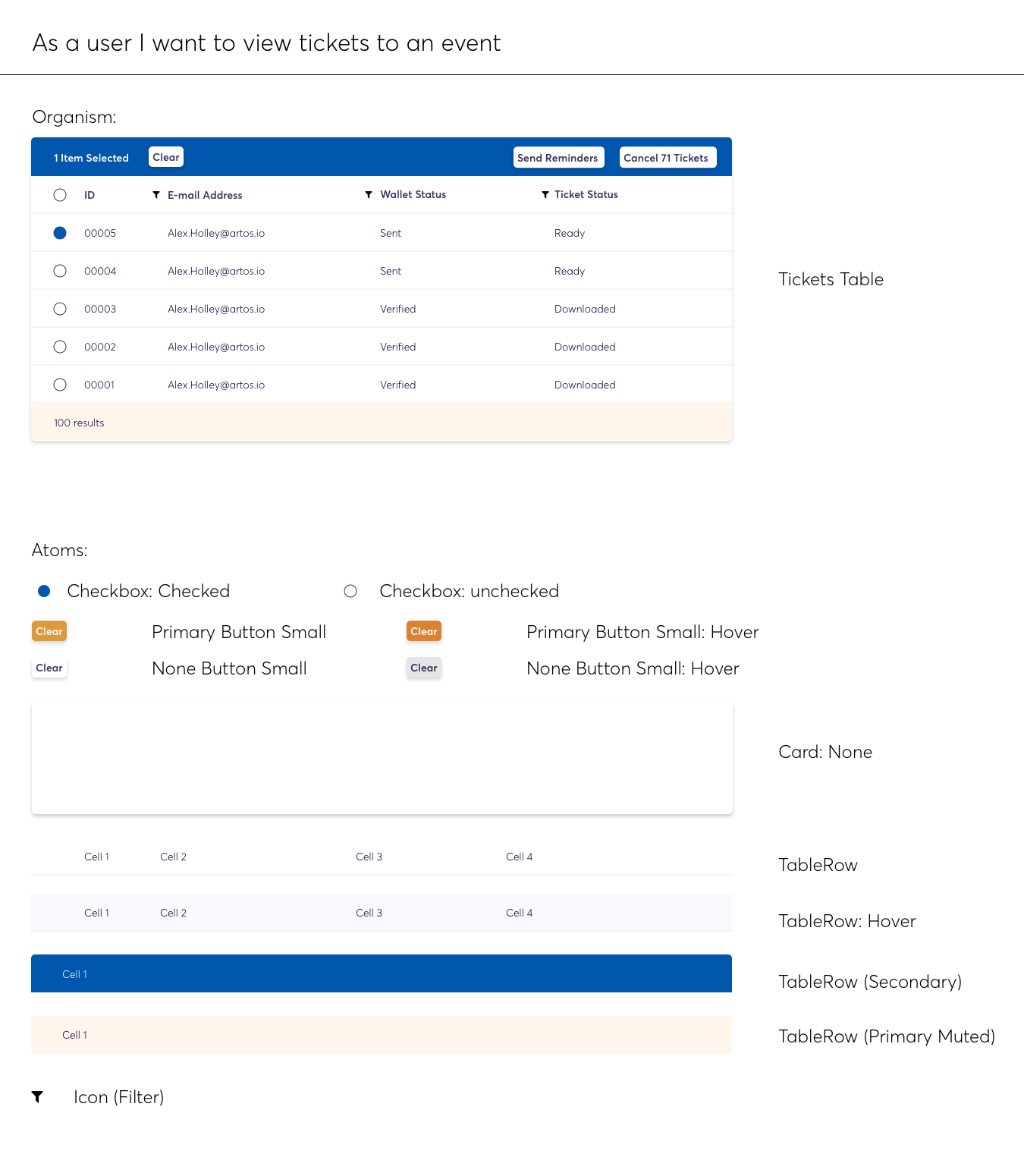1024x1176 pixels.
Task: Click the Icon (Filter) atom sample
Action: (x=37, y=1096)
